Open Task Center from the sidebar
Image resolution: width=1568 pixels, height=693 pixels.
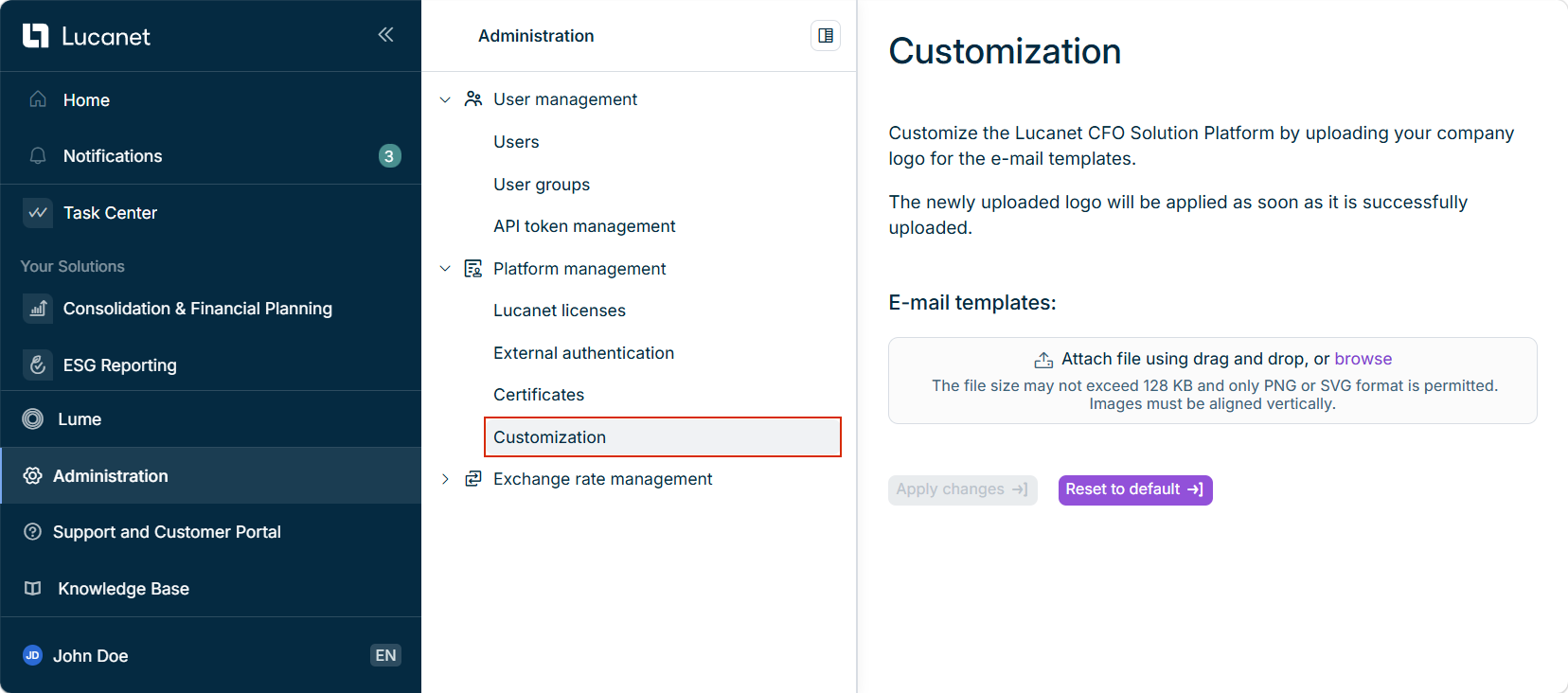coord(210,213)
